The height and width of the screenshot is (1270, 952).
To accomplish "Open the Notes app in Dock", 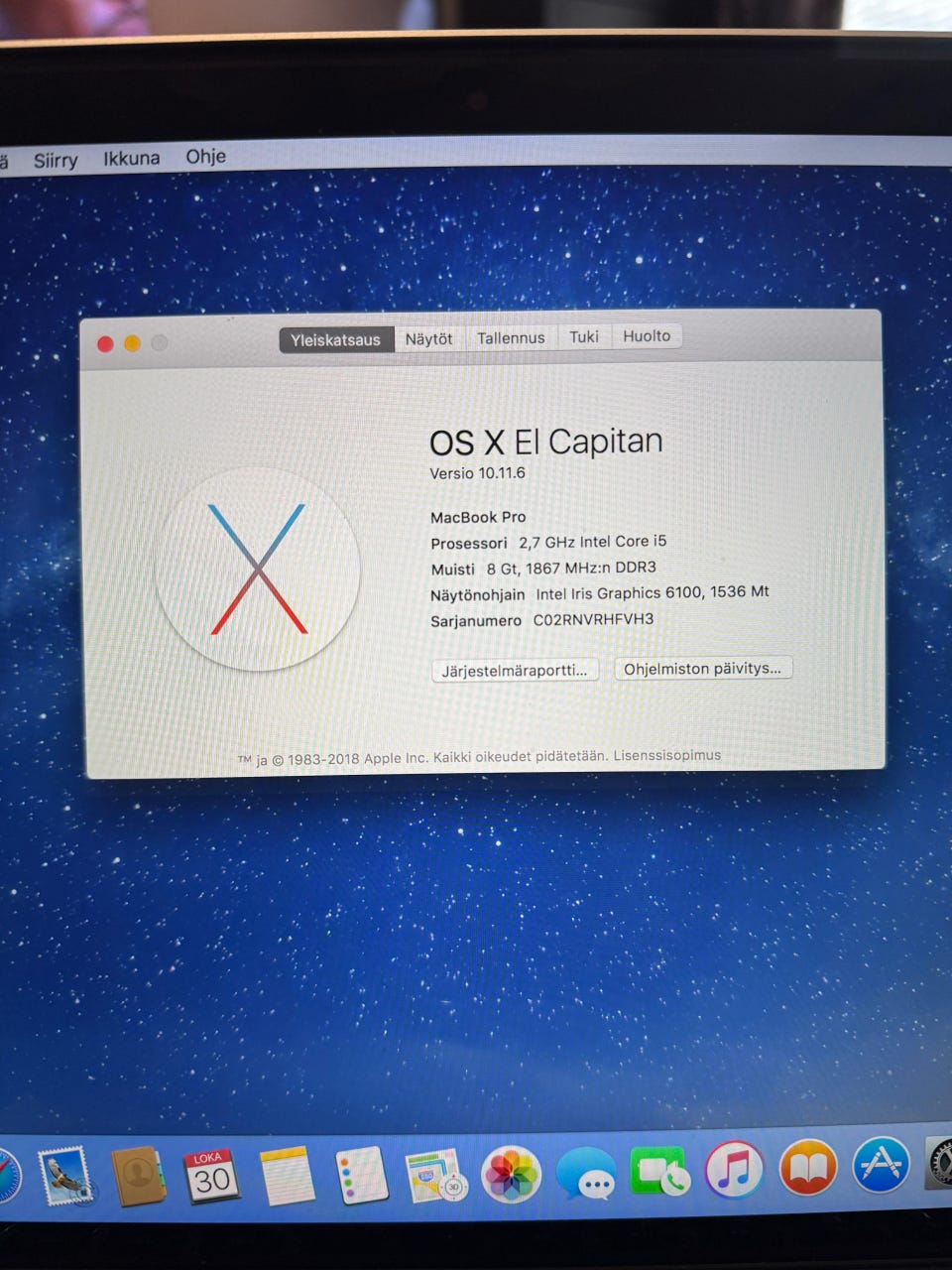I will (287, 1177).
